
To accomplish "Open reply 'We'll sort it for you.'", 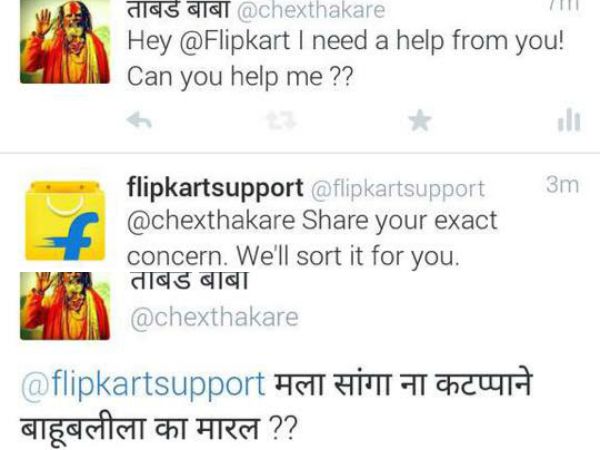I will point(348,256).
